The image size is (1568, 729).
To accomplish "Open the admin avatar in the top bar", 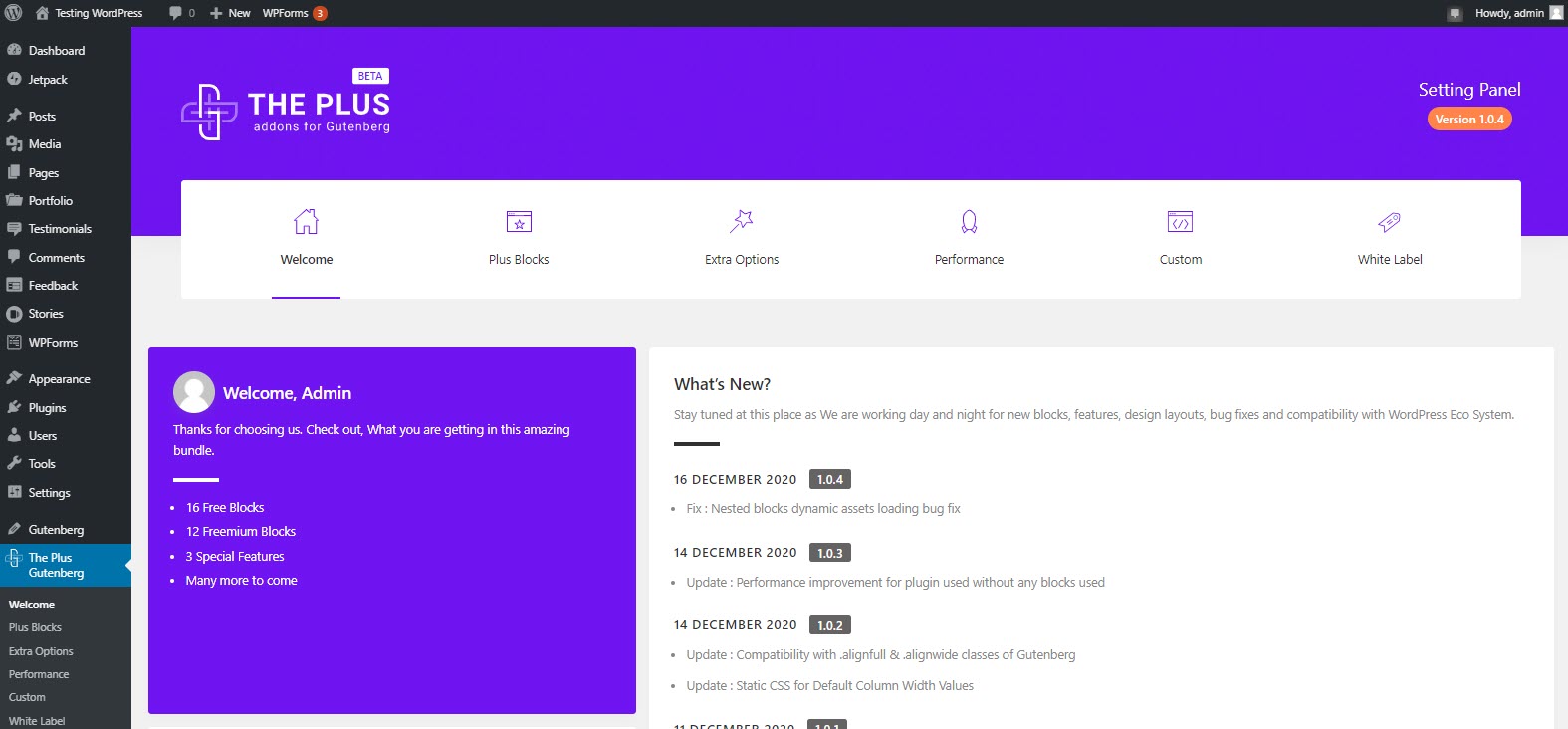I will 1556,12.
